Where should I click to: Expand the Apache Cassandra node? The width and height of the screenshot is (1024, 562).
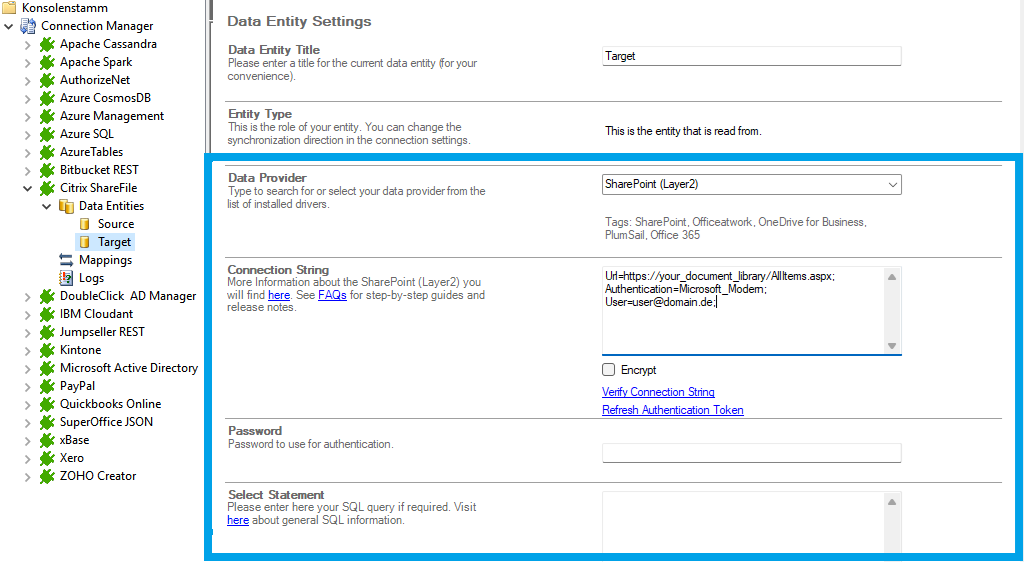coord(27,45)
